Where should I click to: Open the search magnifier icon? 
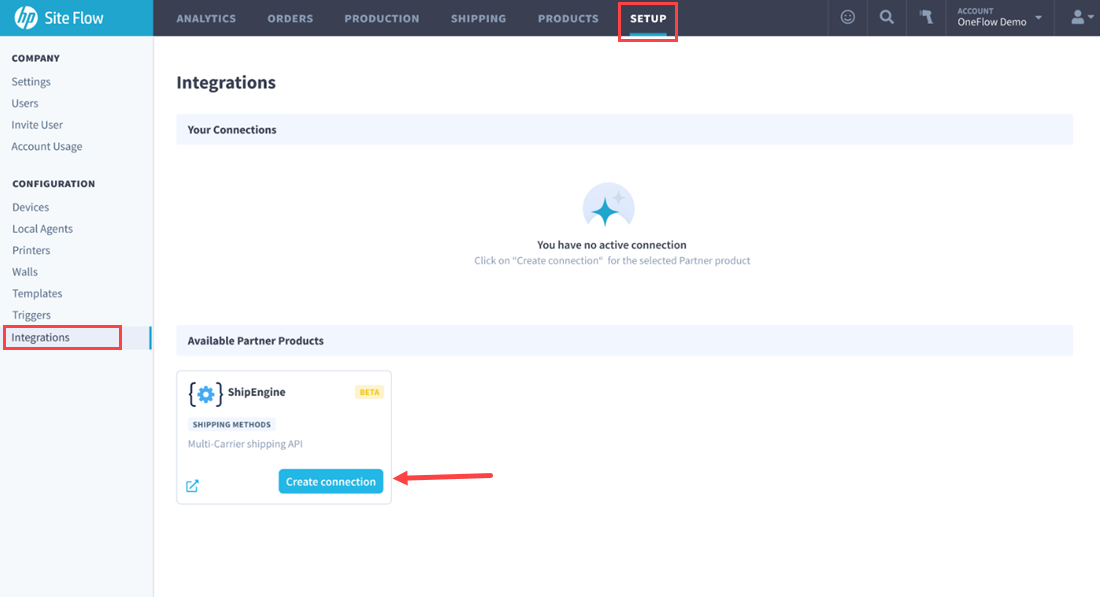point(886,17)
